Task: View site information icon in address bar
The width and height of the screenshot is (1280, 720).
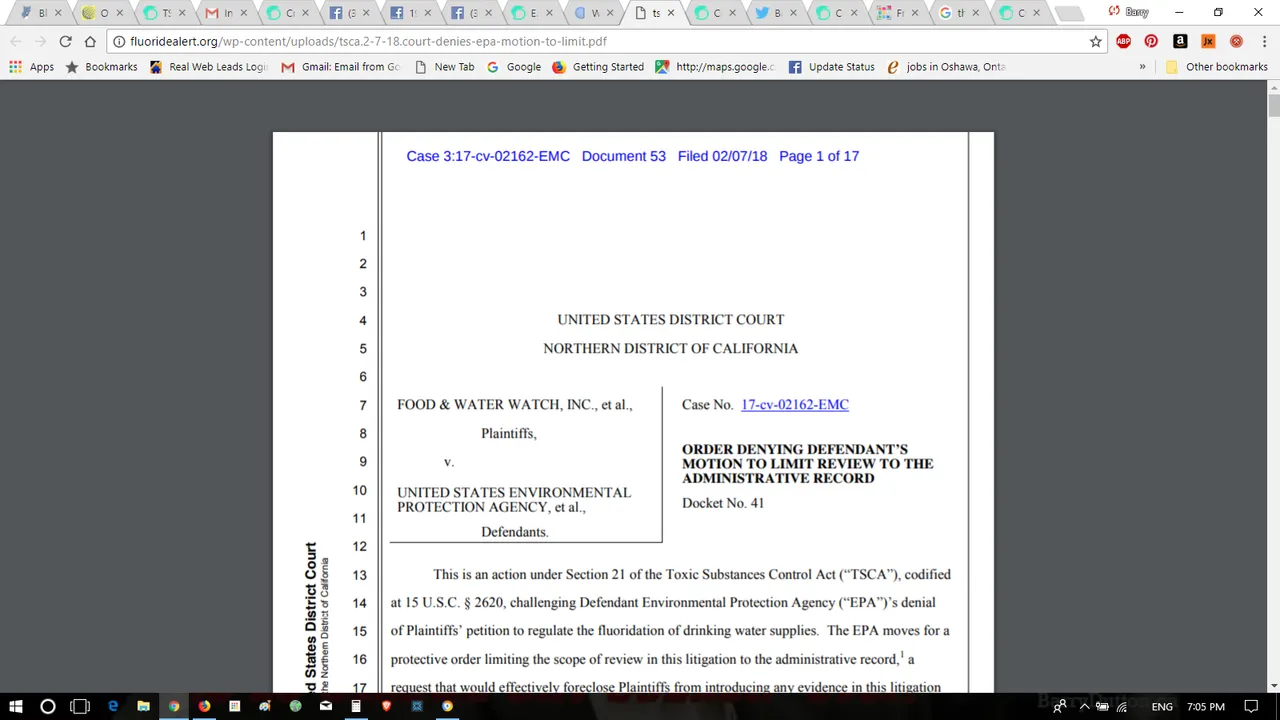Action: [119, 41]
